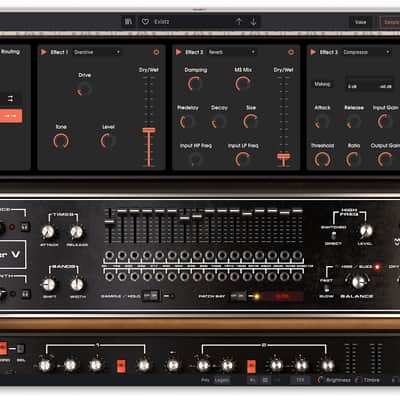The height and width of the screenshot is (400, 400).
Task: Click the Decay knob in the reverb
Action: coord(218,121)
